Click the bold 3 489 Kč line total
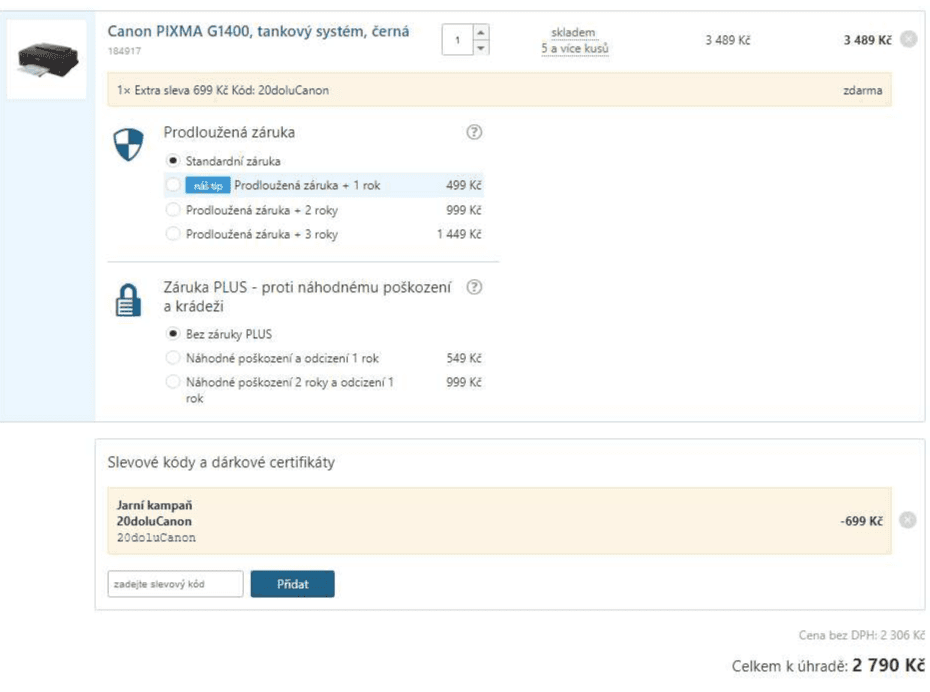The height and width of the screenshot is (692, 930). click(868, 40)
